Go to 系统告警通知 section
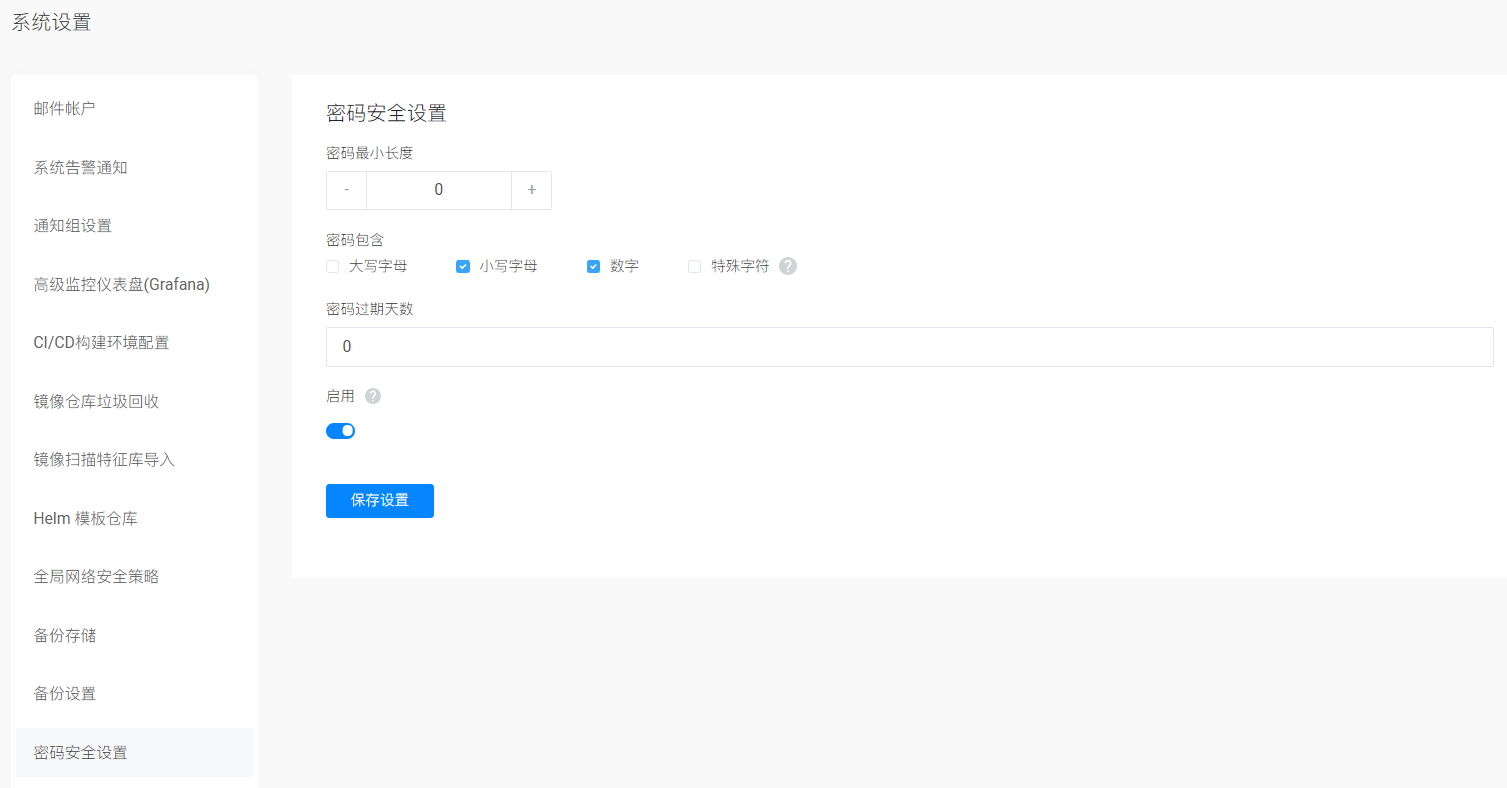Screen dimensions: 1507x788 coord(81,168)
